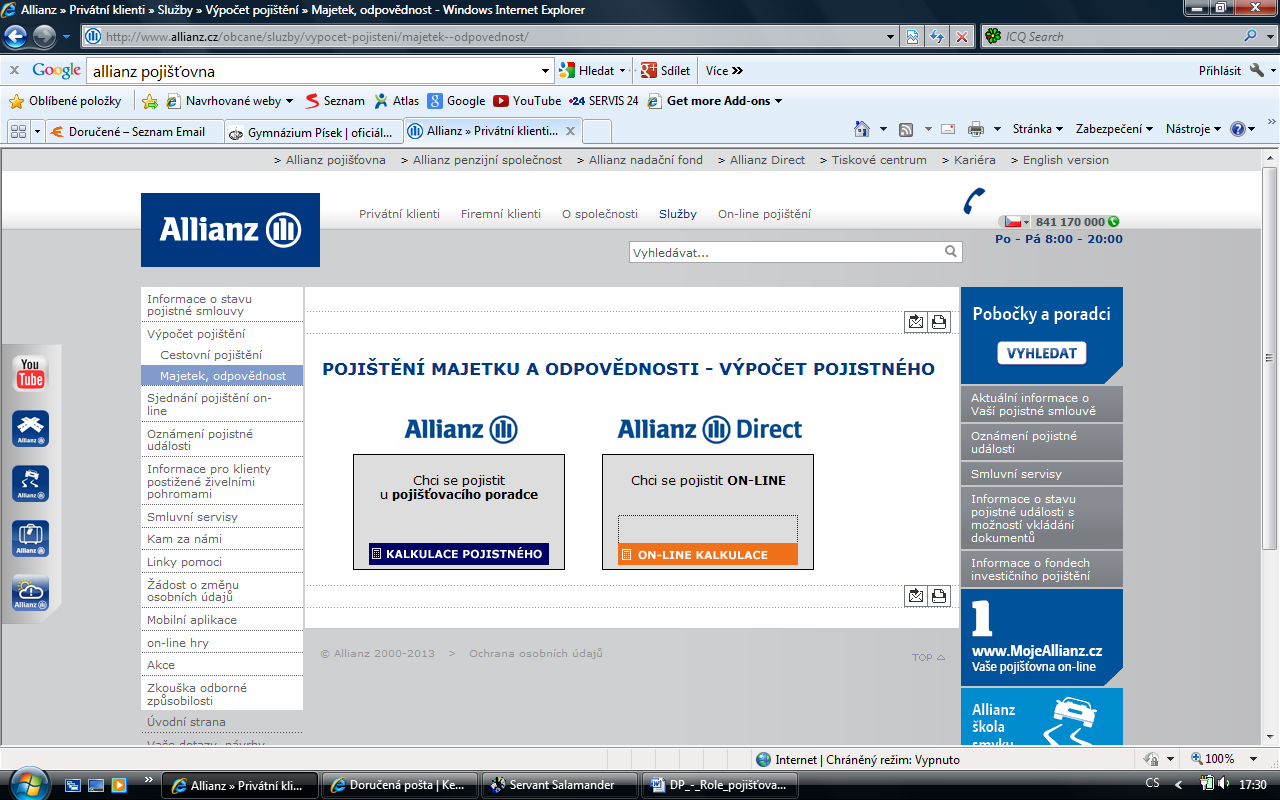Click the volume speaker icon in system tray
The width and height of the screenshot is (1280, 800).
pos(1224,784)
